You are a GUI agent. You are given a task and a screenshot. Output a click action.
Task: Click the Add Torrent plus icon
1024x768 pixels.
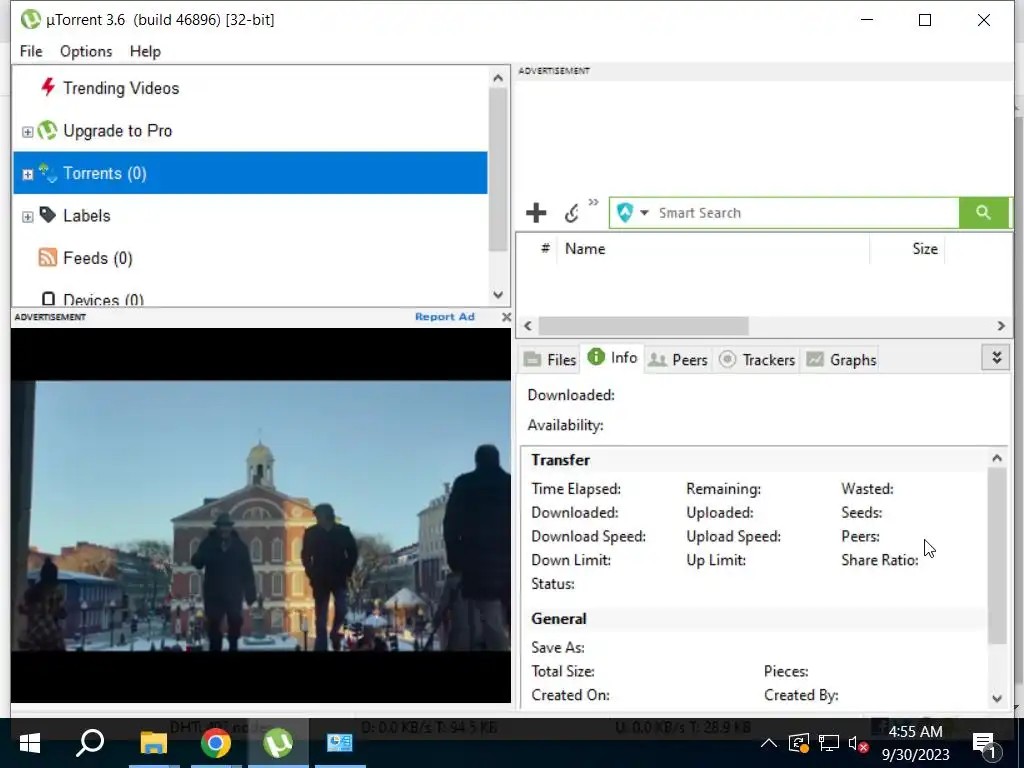[x=536, y=213]
